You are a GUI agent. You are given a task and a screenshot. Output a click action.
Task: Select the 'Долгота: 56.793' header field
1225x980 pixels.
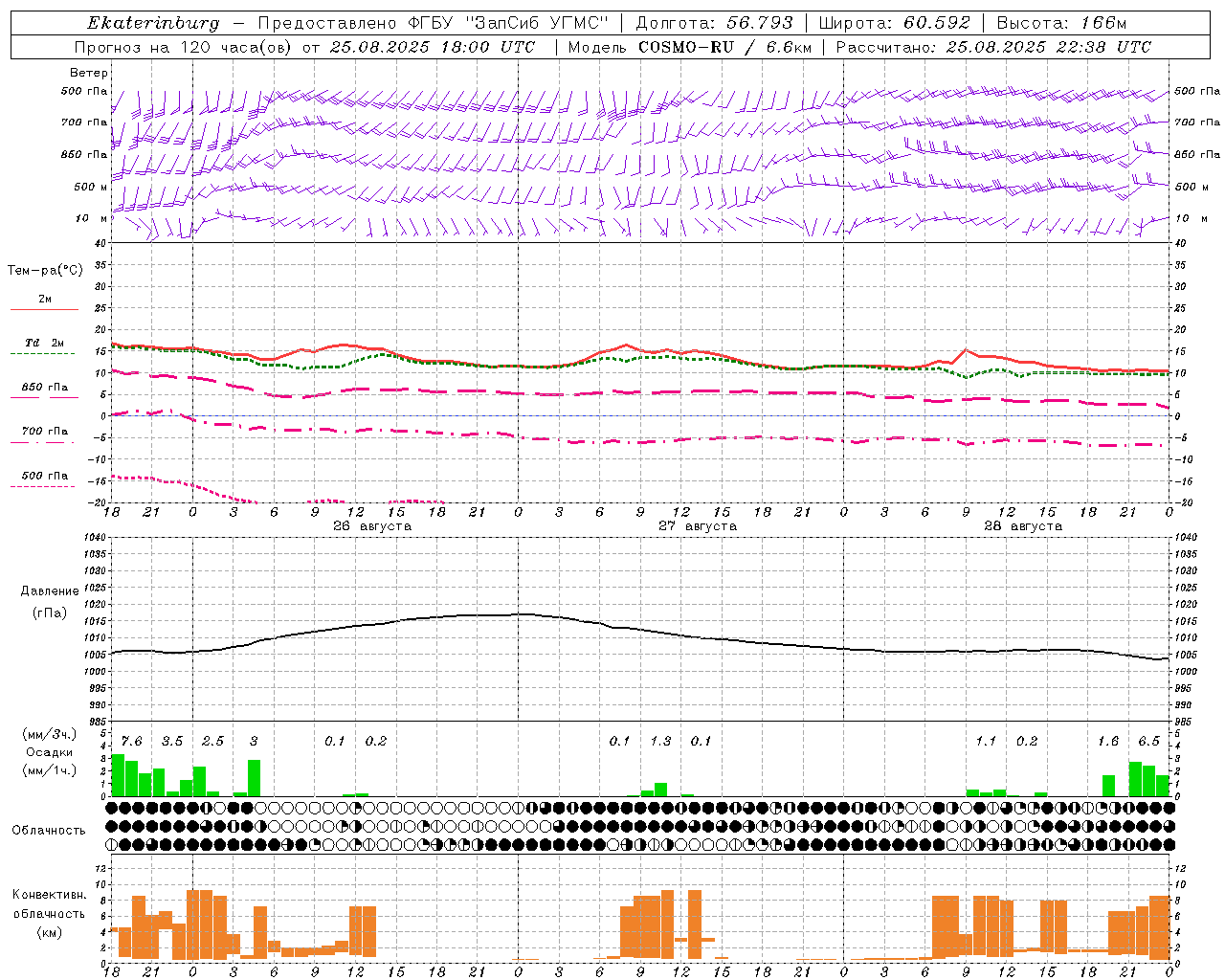pyautogui.click(x=714, y=23)
